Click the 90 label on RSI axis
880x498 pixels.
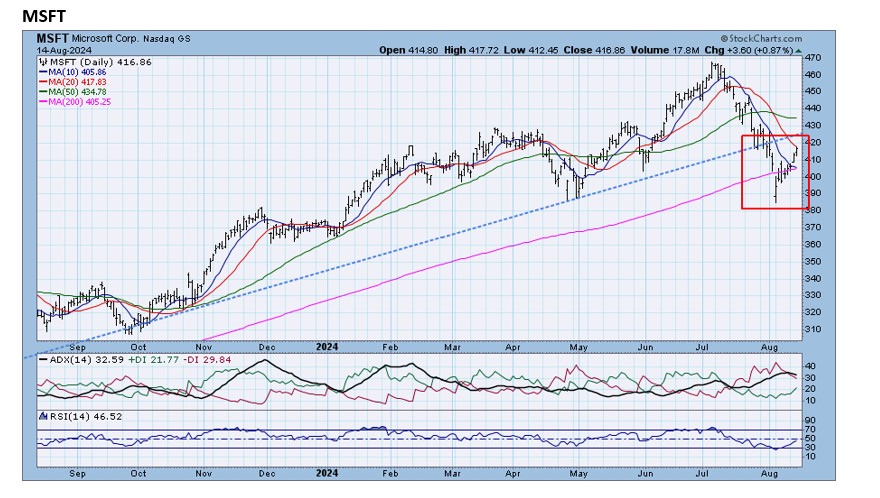(810, 420)
